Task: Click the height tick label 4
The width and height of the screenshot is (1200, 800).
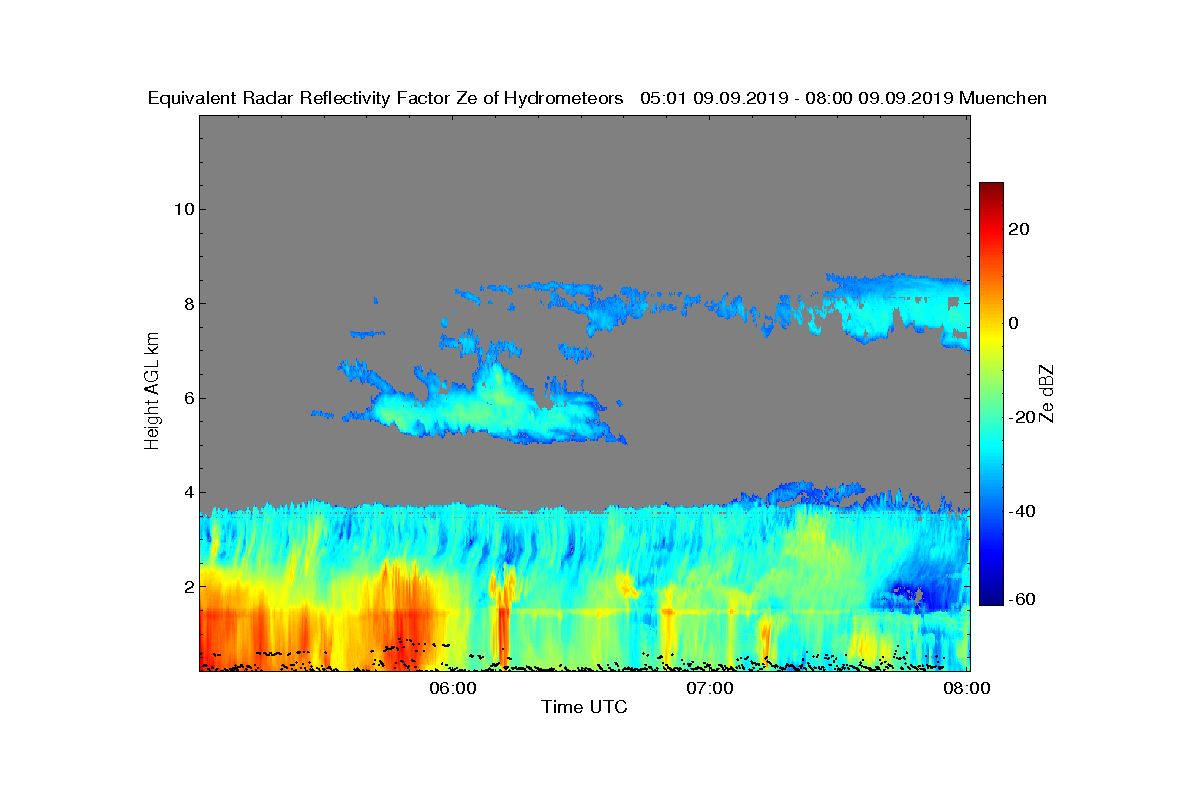Action: 187,492
